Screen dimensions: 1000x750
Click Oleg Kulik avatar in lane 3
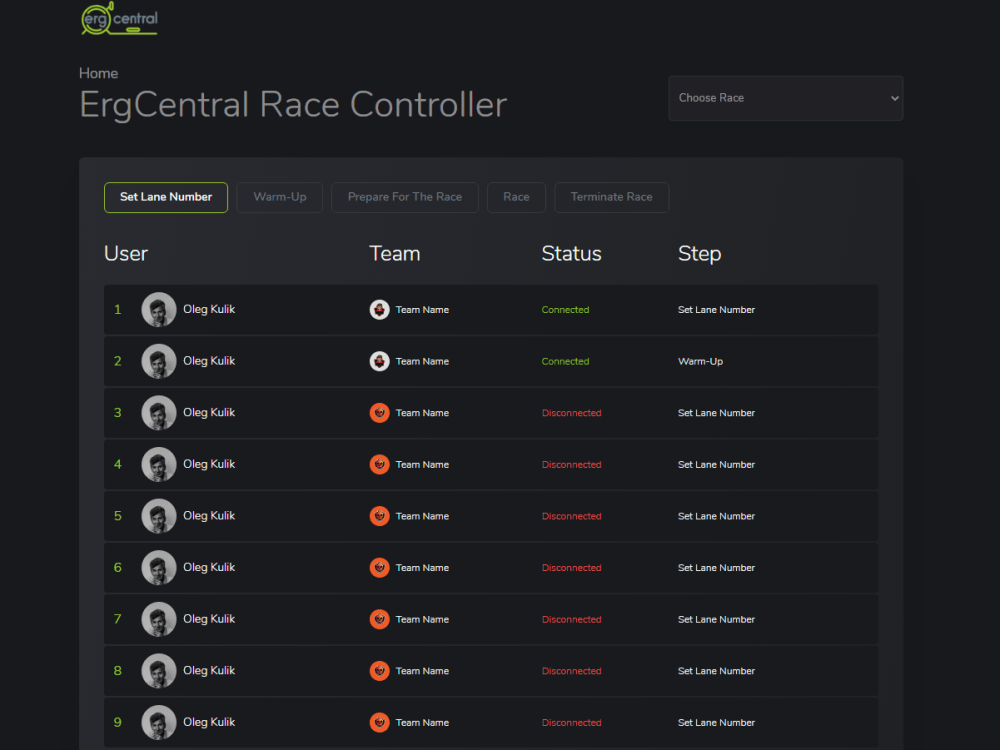(159, 413)
